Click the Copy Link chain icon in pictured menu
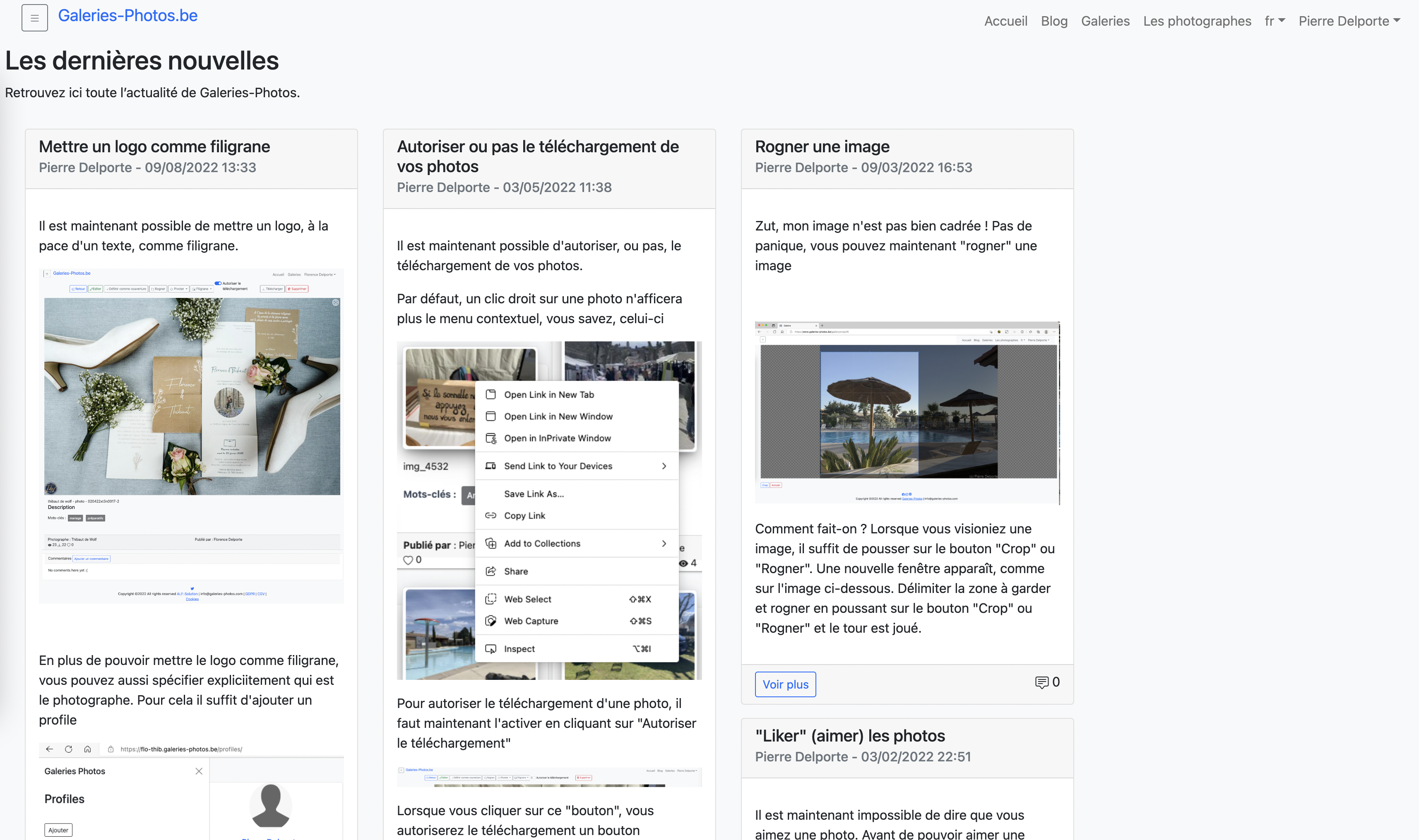Screen dimensions: 1419x840 pos(491,515)
